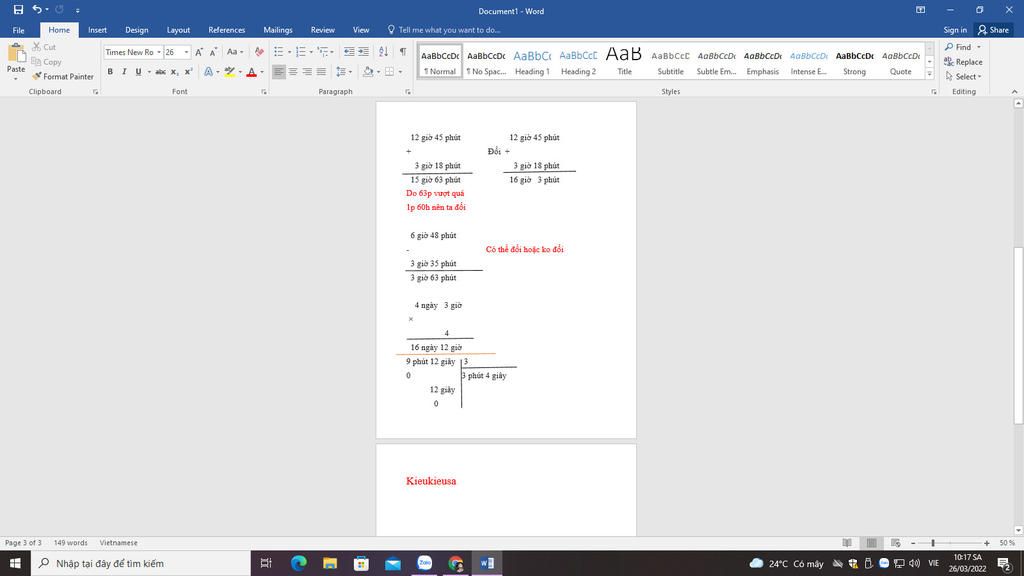Switch to the References tab
The image size is (1024, 576).
click(x=227, y=30)
